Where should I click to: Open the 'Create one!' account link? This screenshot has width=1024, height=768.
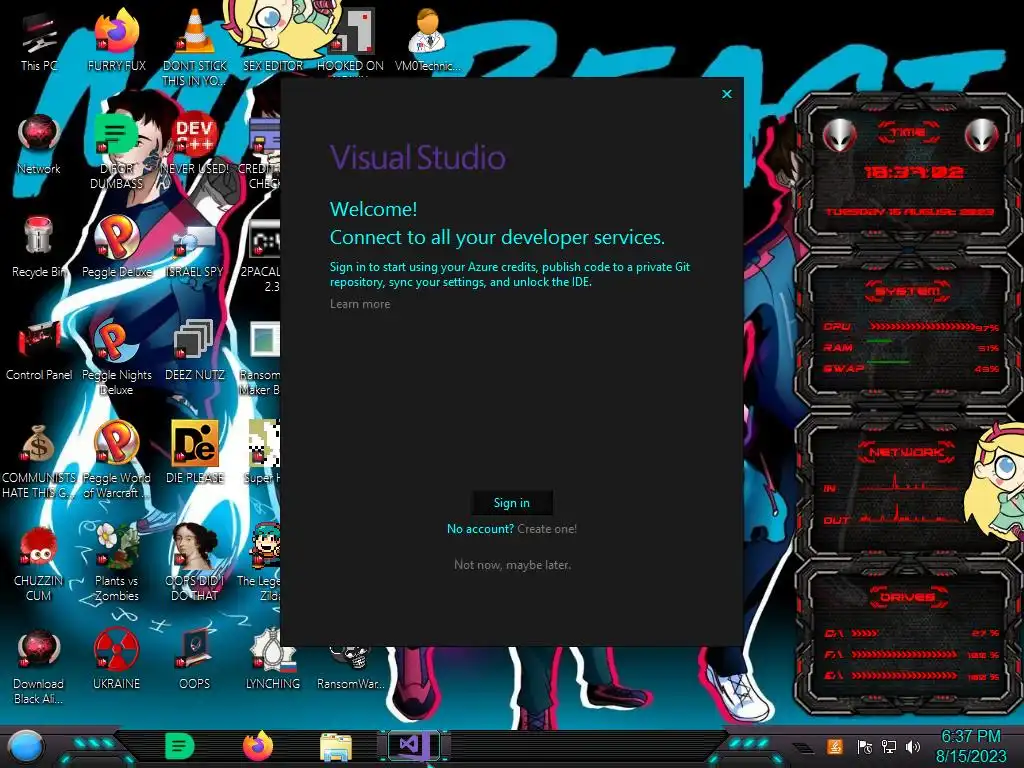[547, 529]
